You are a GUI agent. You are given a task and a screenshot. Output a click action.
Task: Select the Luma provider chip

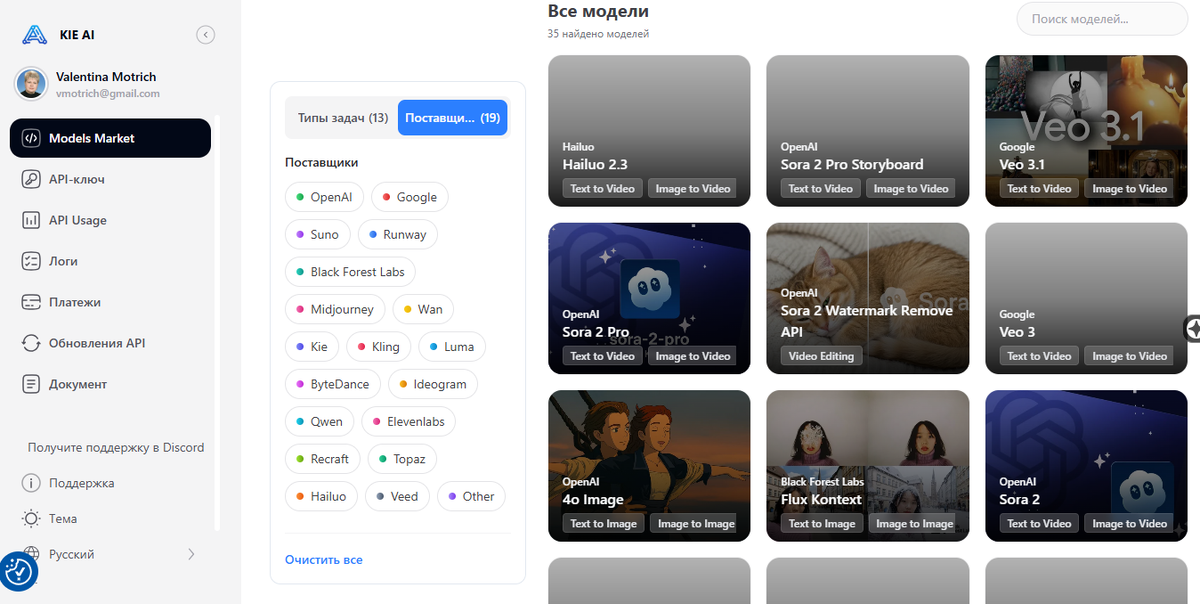[452, 347]
